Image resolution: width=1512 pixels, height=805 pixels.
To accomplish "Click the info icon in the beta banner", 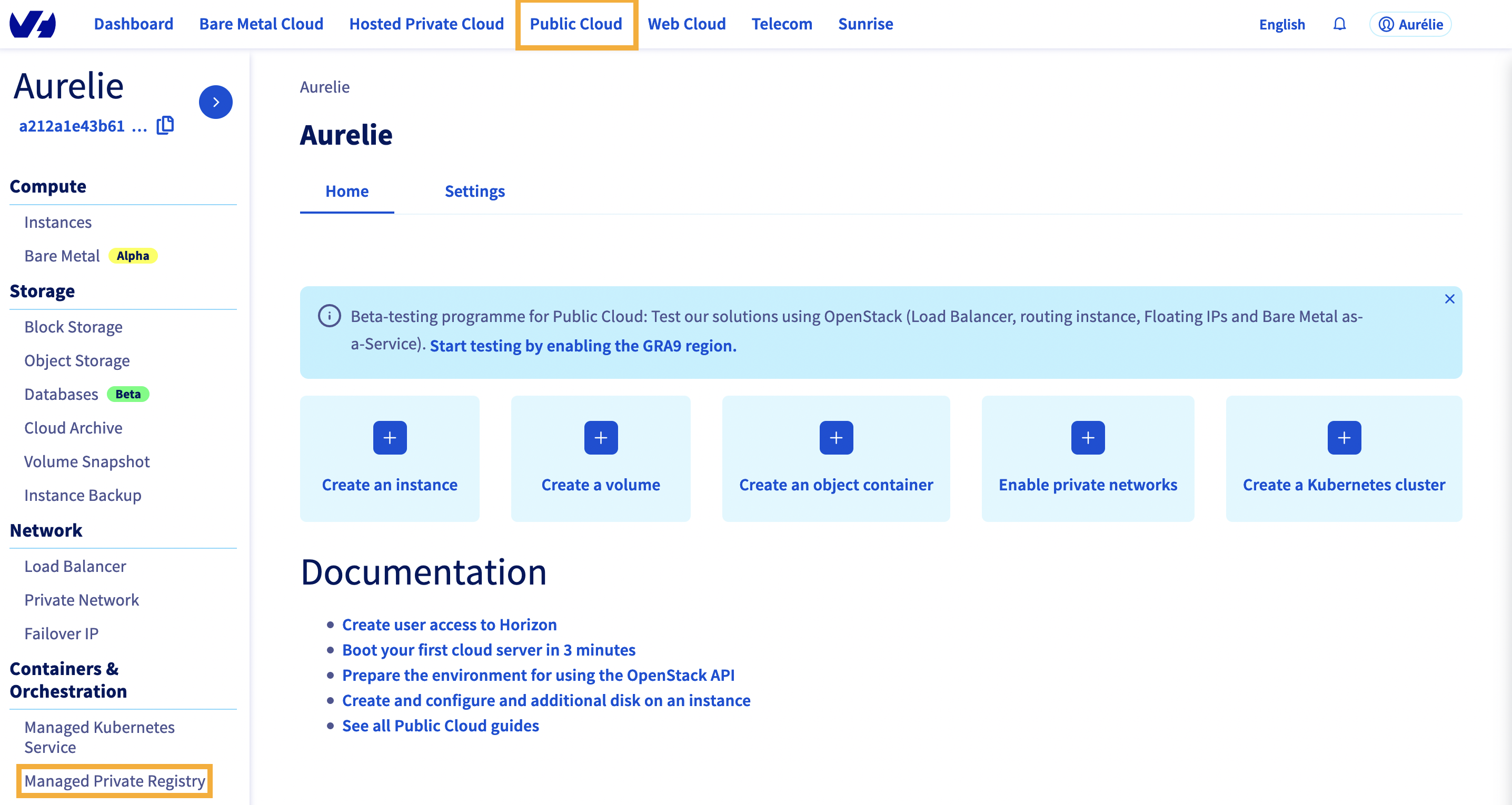I will [x=329, y=316].
